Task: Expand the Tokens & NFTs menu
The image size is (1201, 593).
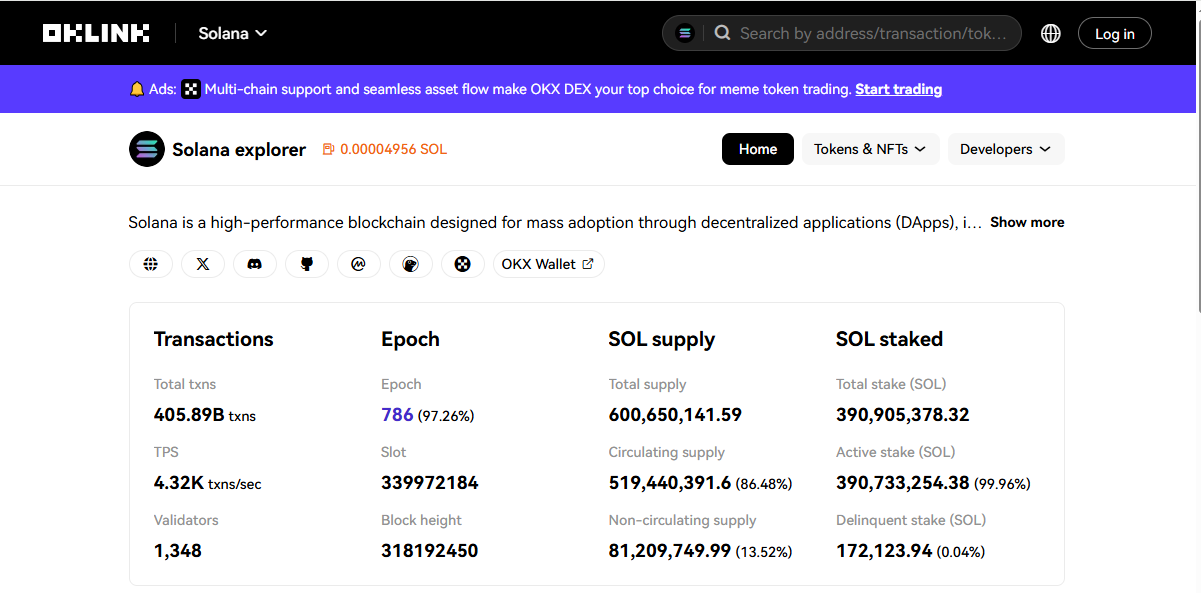Action: [871, 149]
